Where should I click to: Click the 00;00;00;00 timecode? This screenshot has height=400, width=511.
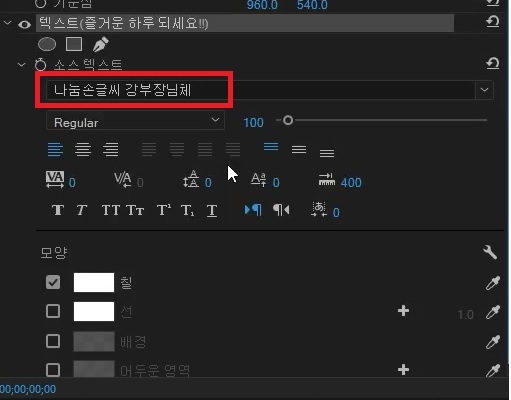coord(28,389)
